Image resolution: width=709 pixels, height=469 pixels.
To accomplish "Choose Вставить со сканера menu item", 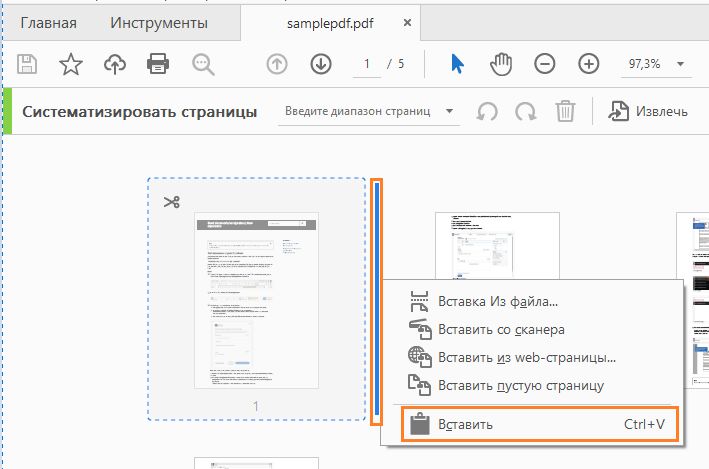I will click(x=533, y=329).
